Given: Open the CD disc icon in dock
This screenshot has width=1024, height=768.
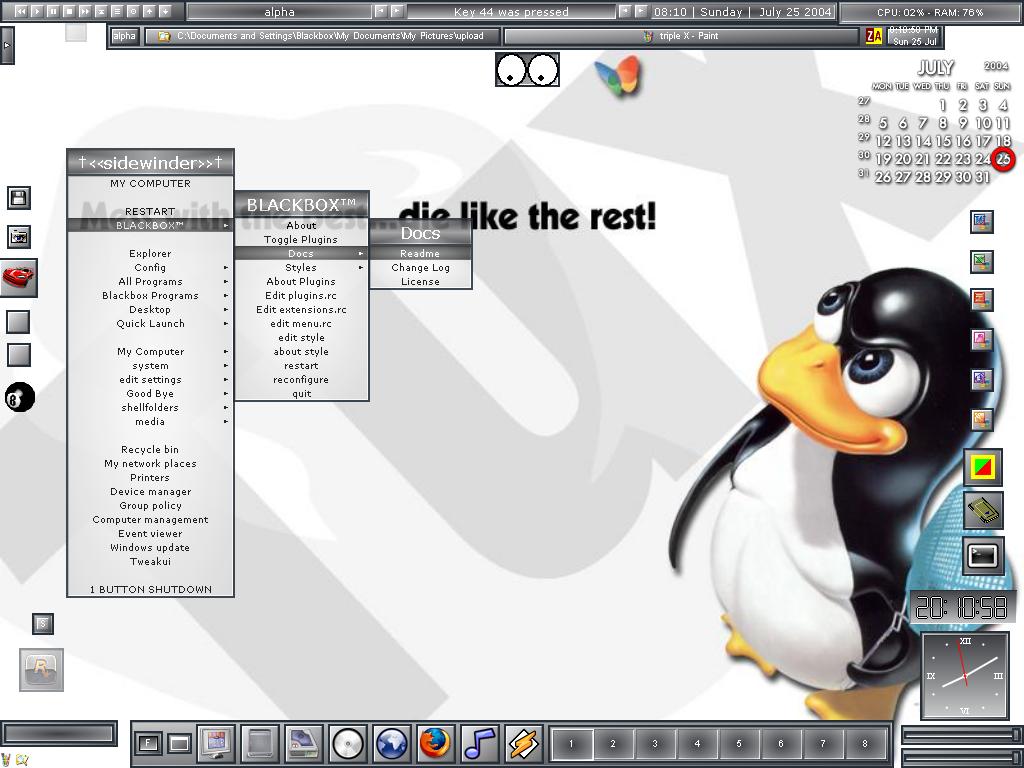Looking at the screenshot, I should tap(347, 743).
